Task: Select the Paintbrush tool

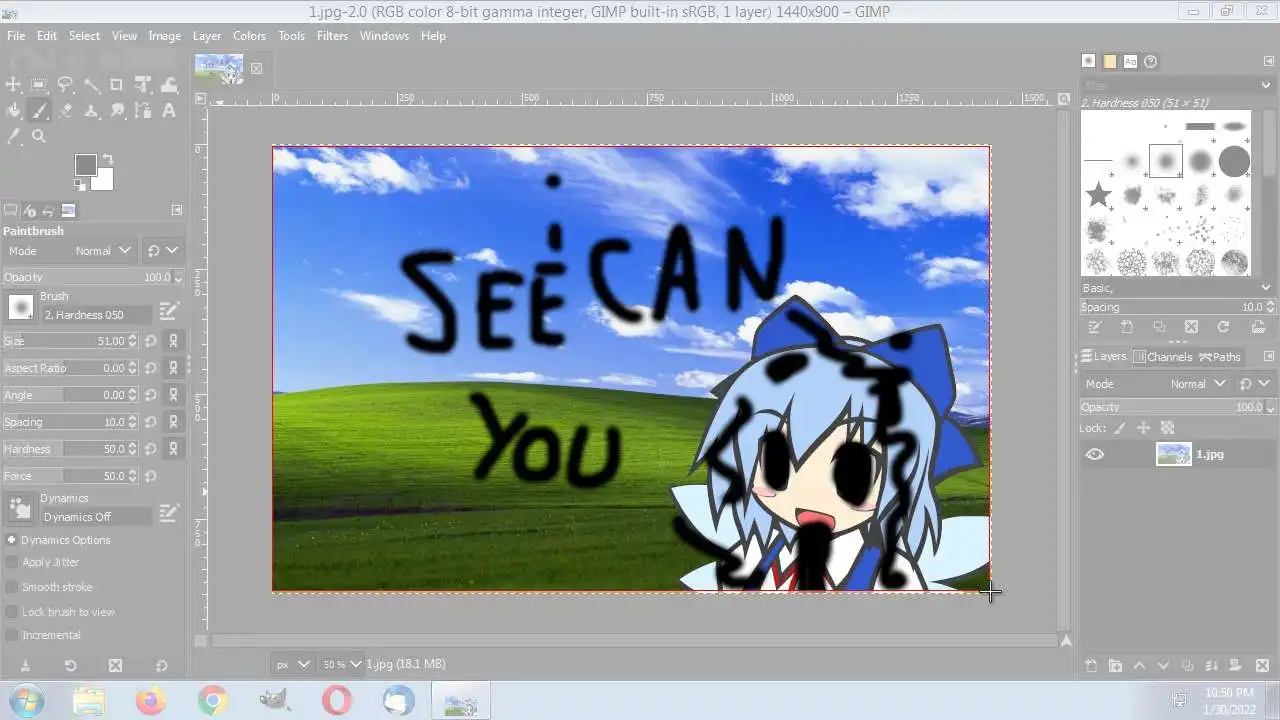Action: pos(39,111)
